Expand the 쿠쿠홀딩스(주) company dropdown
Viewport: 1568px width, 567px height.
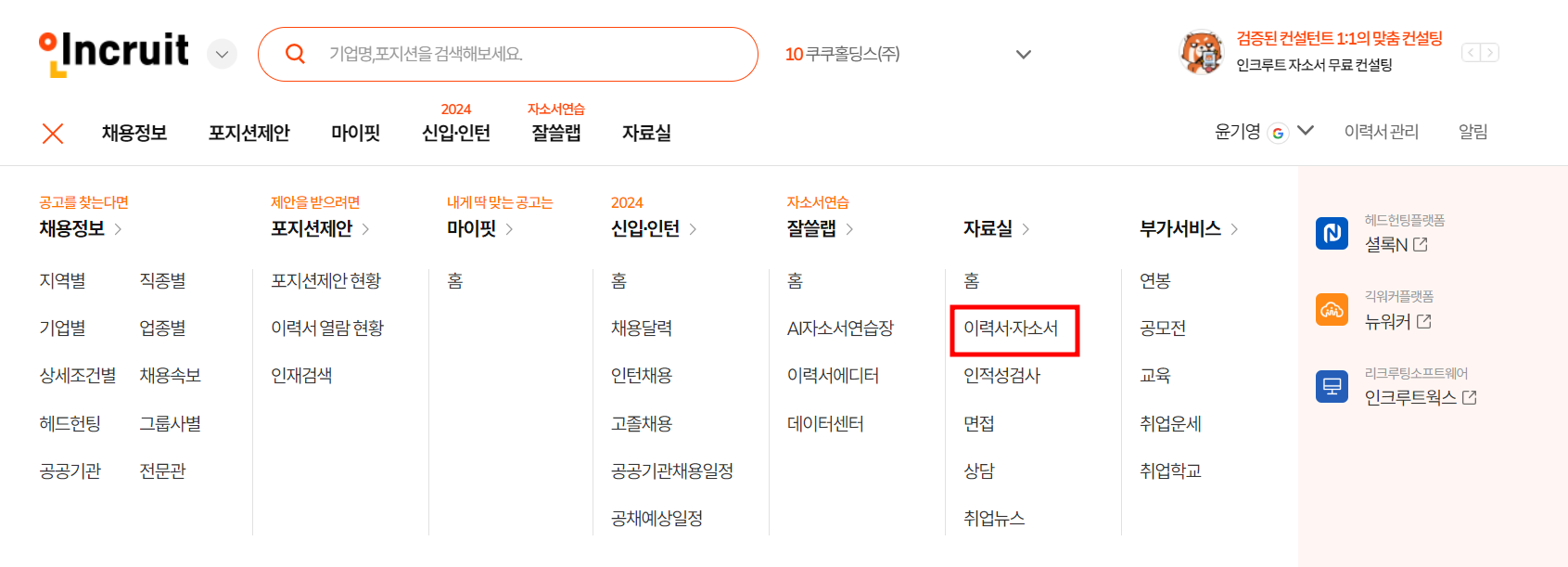click(1023, 54)
